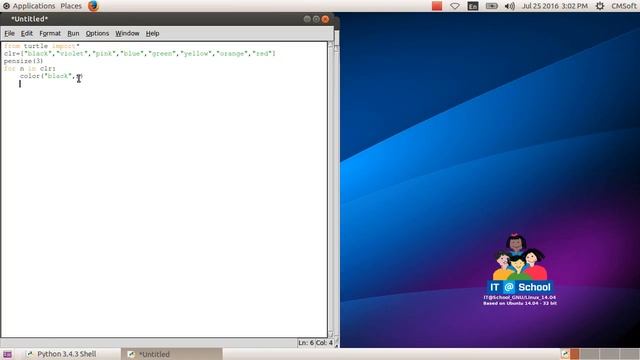Open the system gear session menu
The image size is (640, 360).
(x=600, y=6)
